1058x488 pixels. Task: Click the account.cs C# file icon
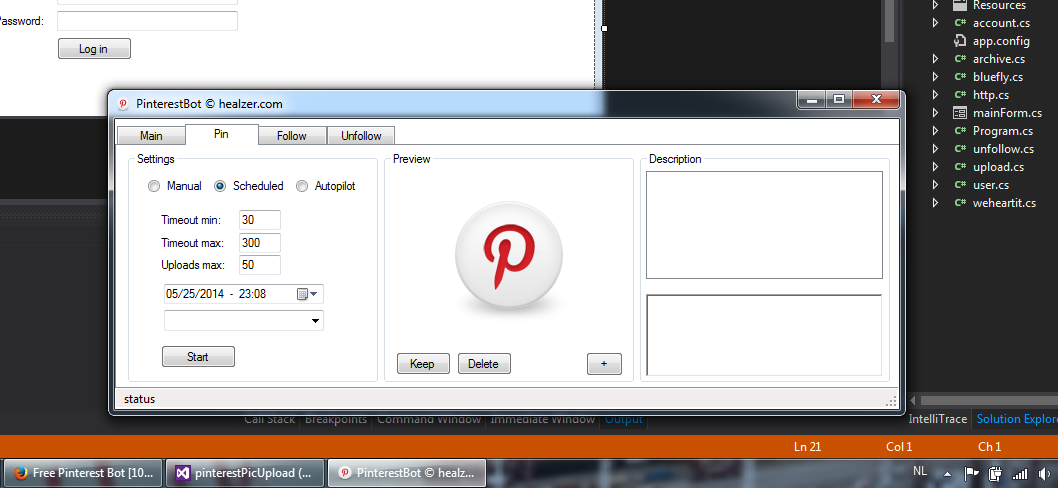click(960, 23)
